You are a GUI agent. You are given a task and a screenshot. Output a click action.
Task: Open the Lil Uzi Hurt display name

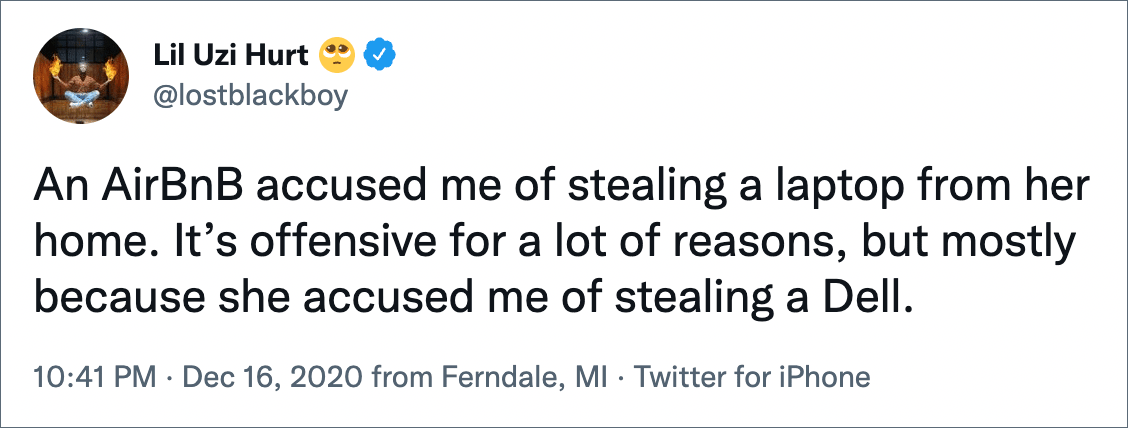[x=232, y=56]
